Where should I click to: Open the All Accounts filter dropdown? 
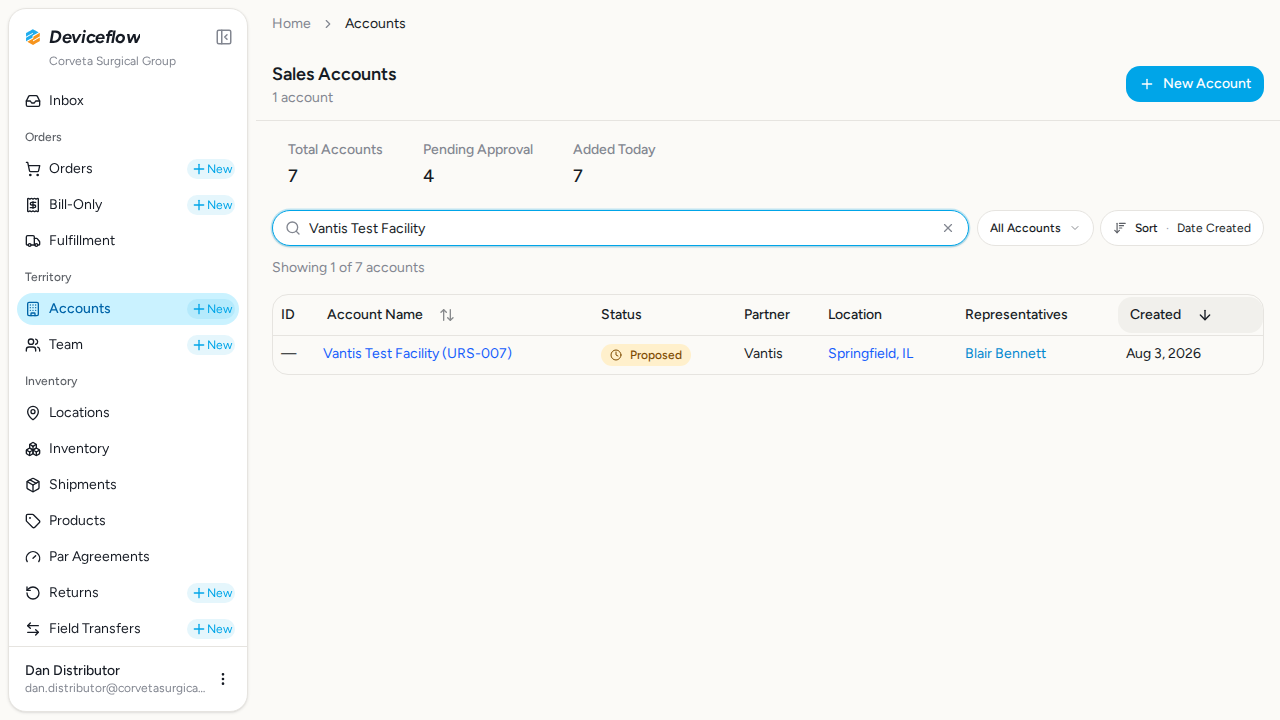1035,228
